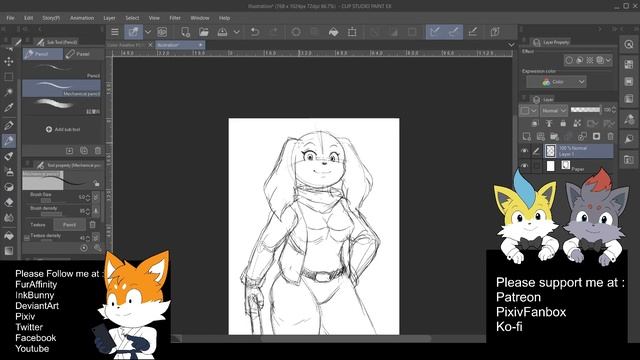Open the Window menu
Viewport: 640px width, 360px height.
200,18
